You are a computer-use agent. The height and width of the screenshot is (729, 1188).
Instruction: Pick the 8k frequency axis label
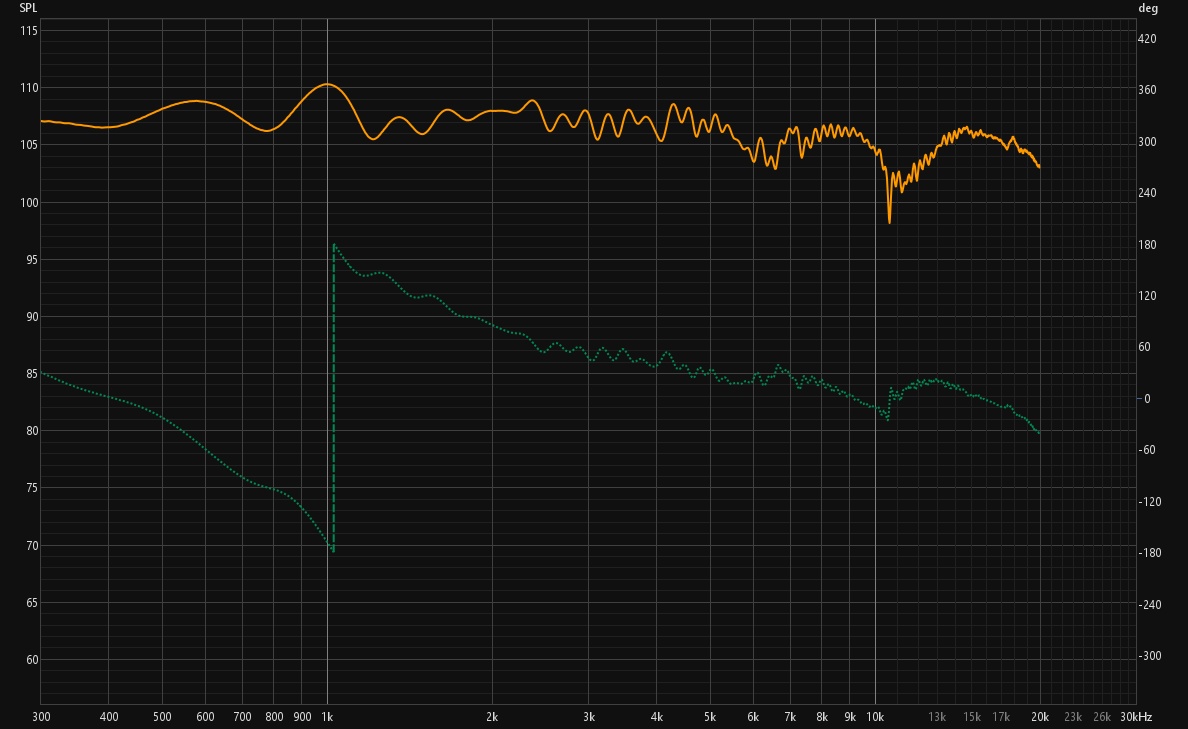tap(822, 717)
